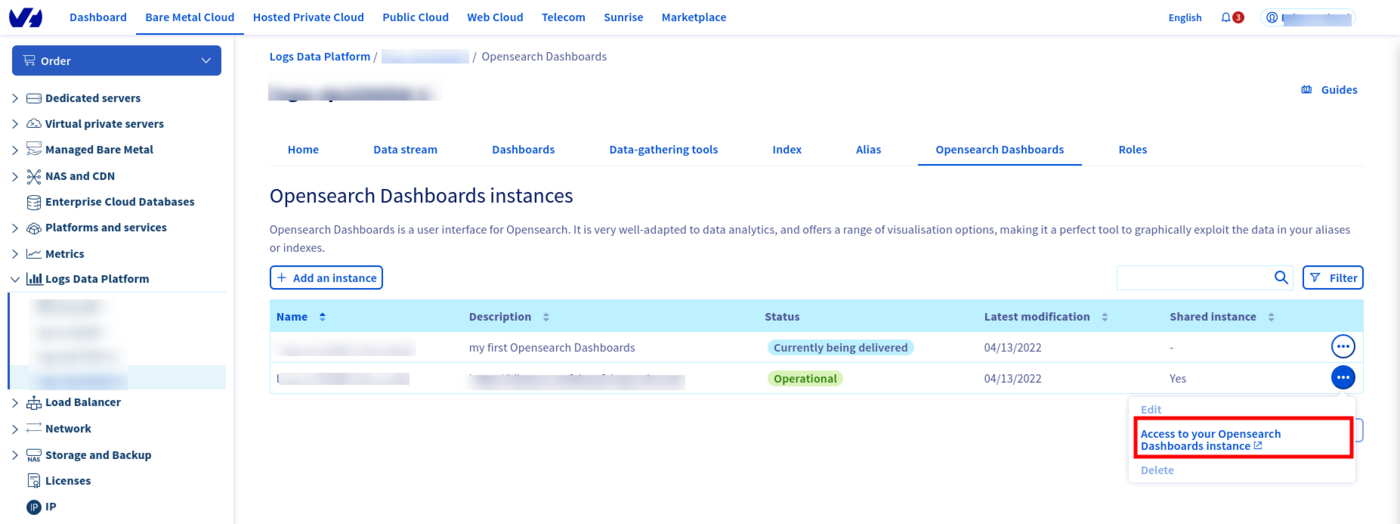Image resolution: width=1400 pixels, height=524 pixels.
Task: Click the search magnifier icon
Action: point(1281,278)
